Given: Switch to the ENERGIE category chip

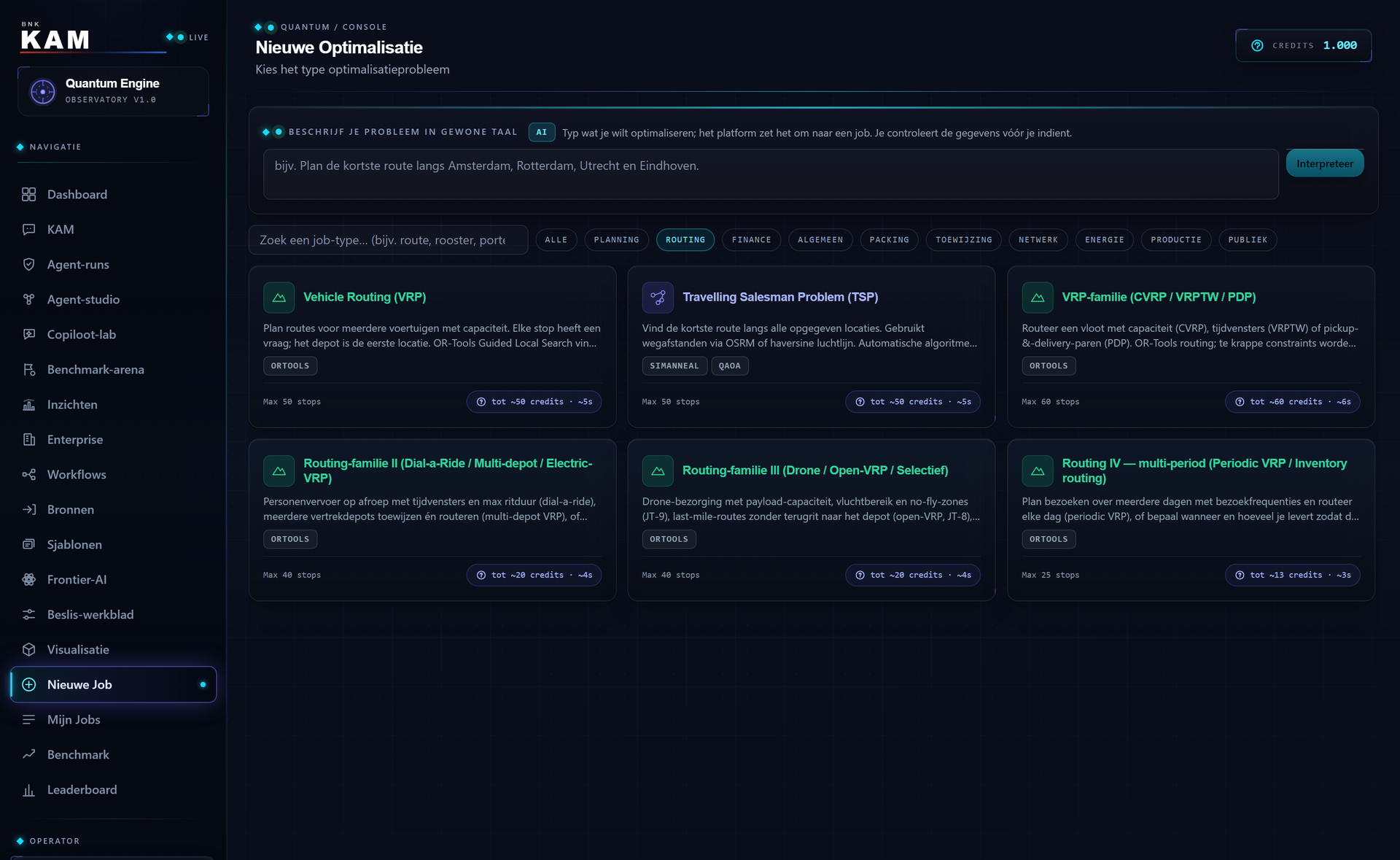Looking at the screenshot, I should click(1104, 239).
